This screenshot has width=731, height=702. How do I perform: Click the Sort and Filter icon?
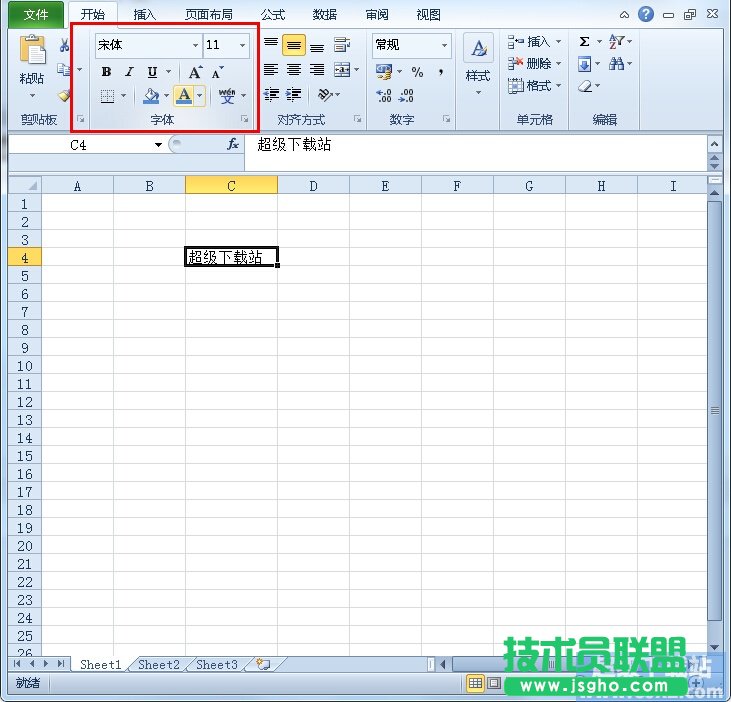(x=617, y=41)
